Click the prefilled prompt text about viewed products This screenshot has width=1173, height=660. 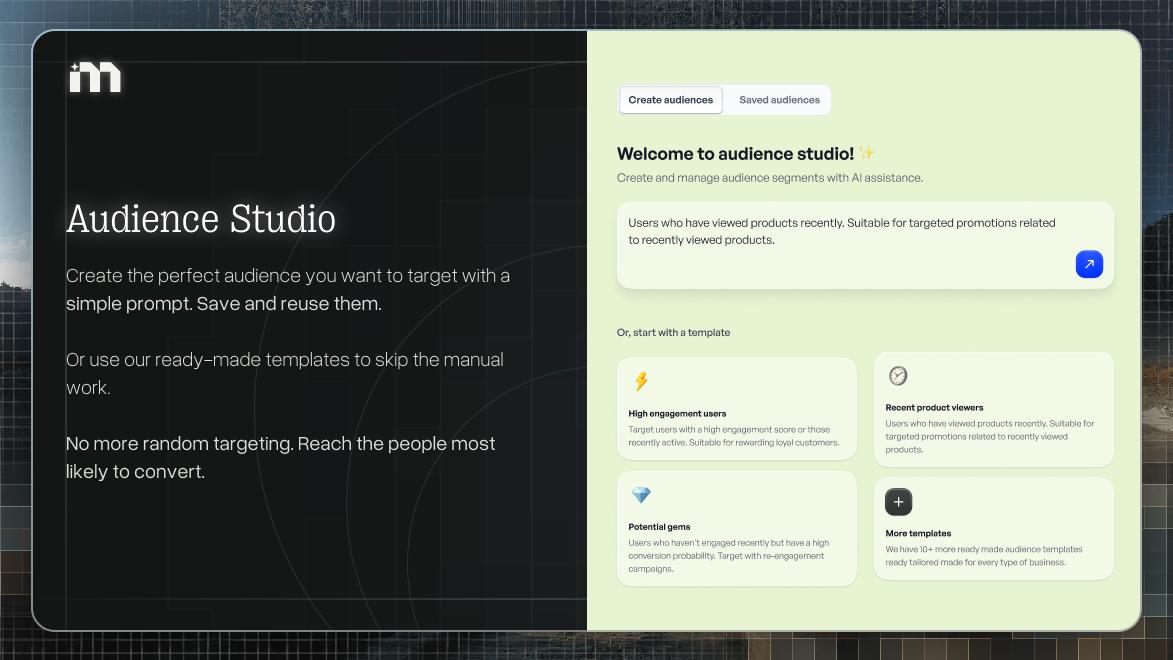pos(842,231)
